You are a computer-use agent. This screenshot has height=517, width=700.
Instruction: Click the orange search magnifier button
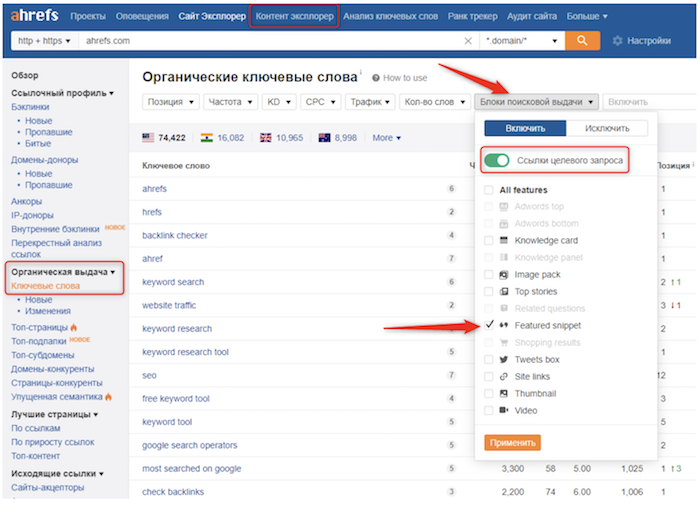582,41
